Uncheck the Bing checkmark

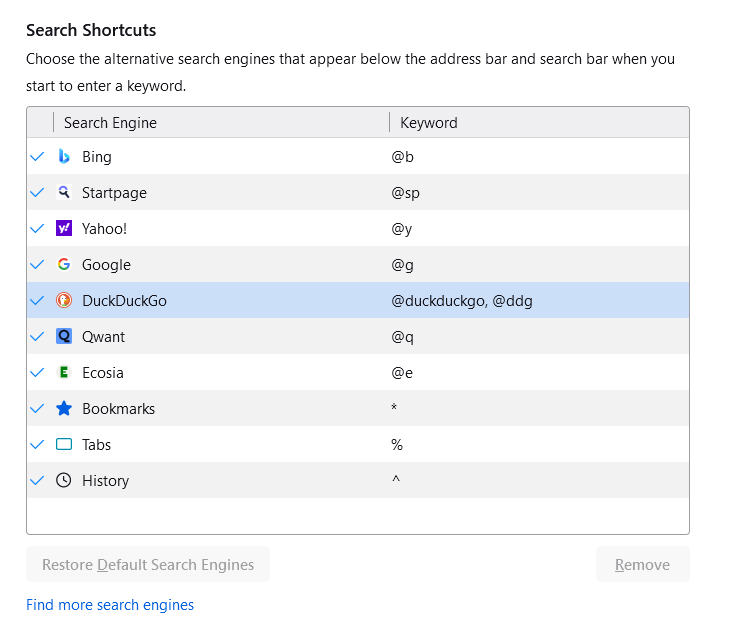coord(38,157)
